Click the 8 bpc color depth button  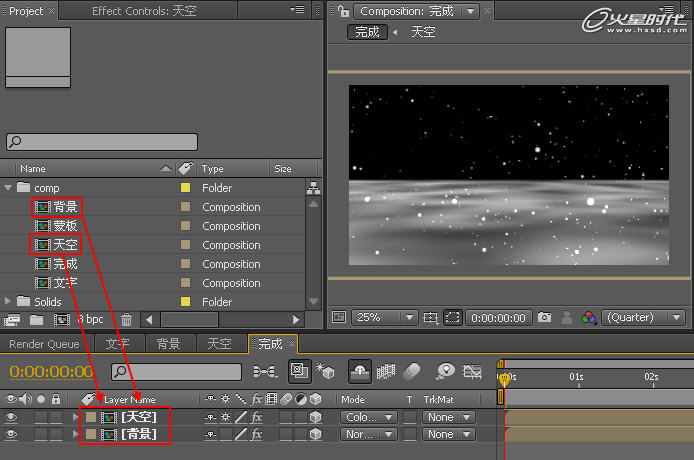pyautogui.click(x=90, y=319)
